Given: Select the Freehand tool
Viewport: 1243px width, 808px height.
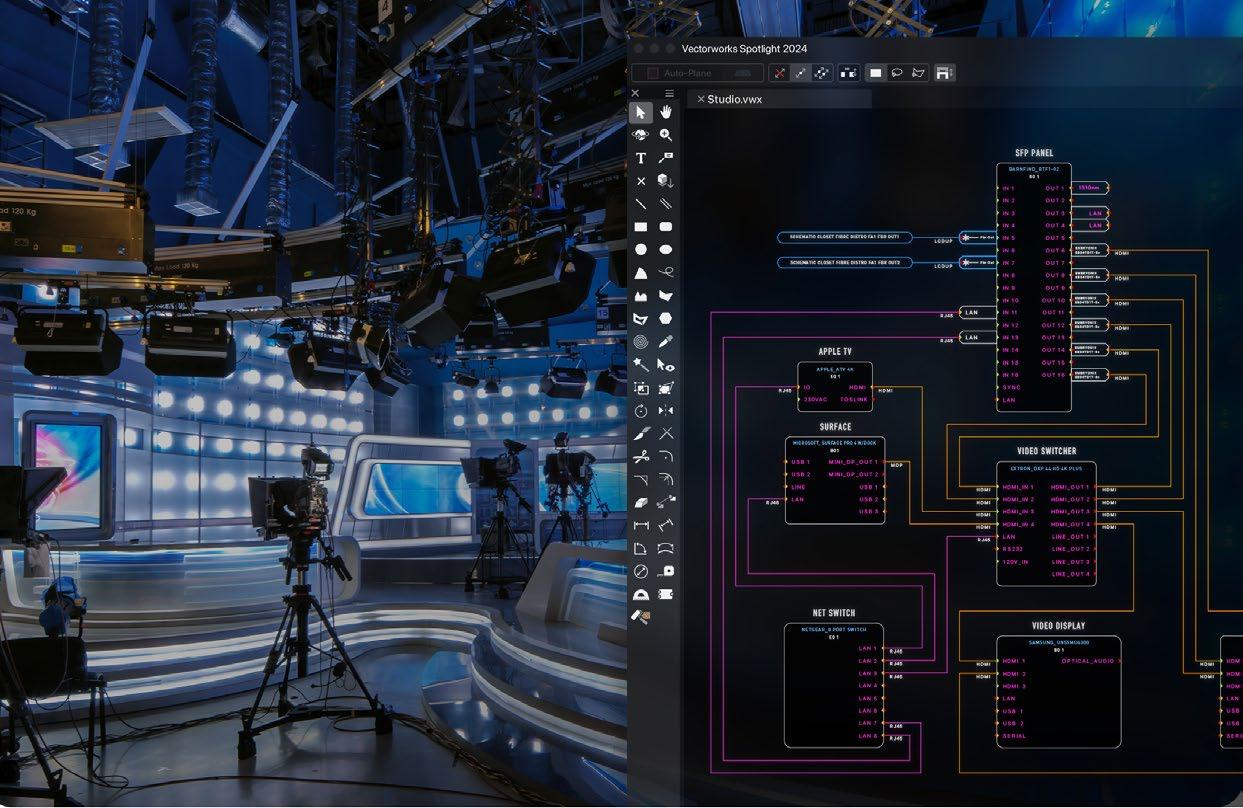Looking at the screenshot, I should click(x=666, y=273).
